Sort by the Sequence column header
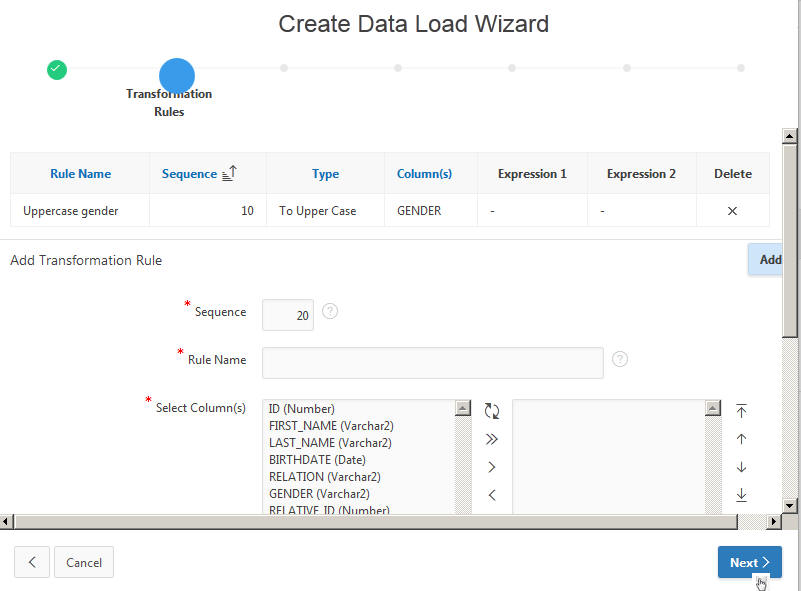The width and height of the screenshot is (801, 591). (x=190, y=174)
